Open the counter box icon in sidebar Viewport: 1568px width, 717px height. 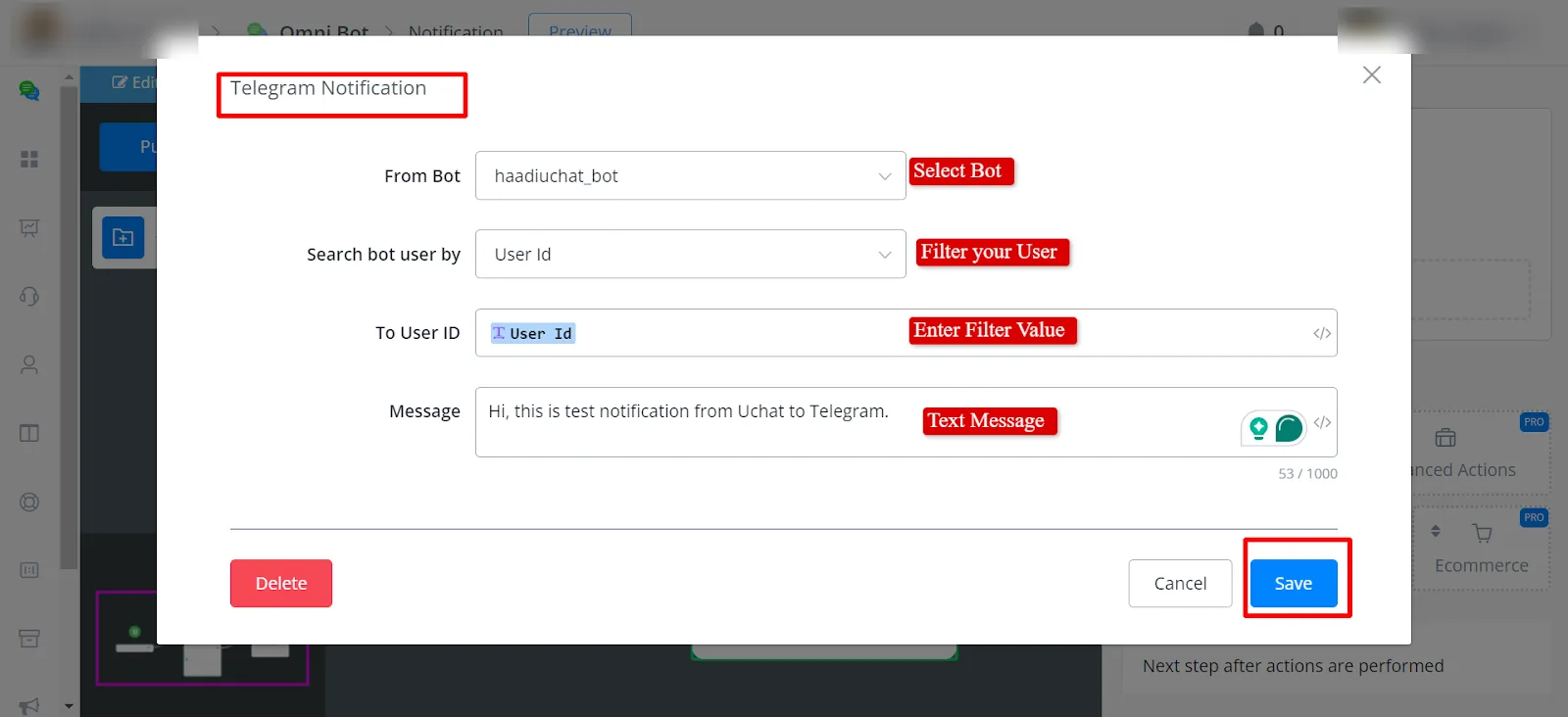tap(29, 570)
